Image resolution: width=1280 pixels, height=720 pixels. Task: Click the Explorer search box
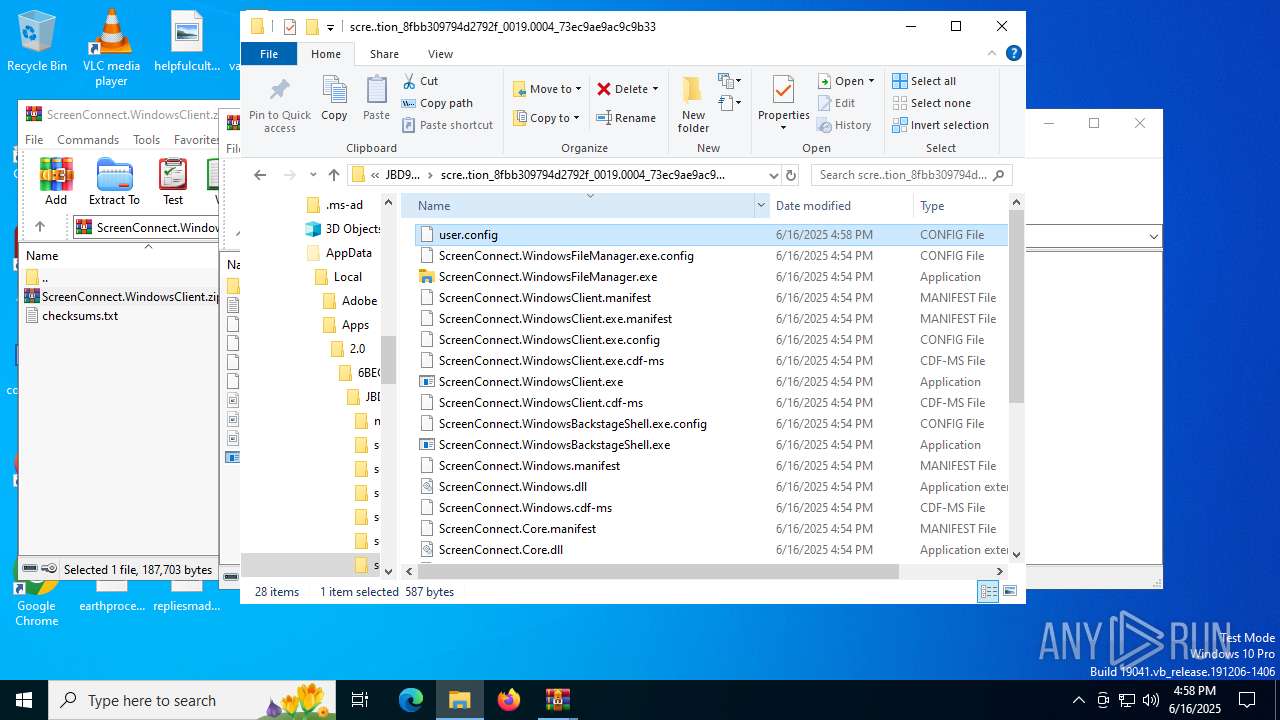(912, 175)
